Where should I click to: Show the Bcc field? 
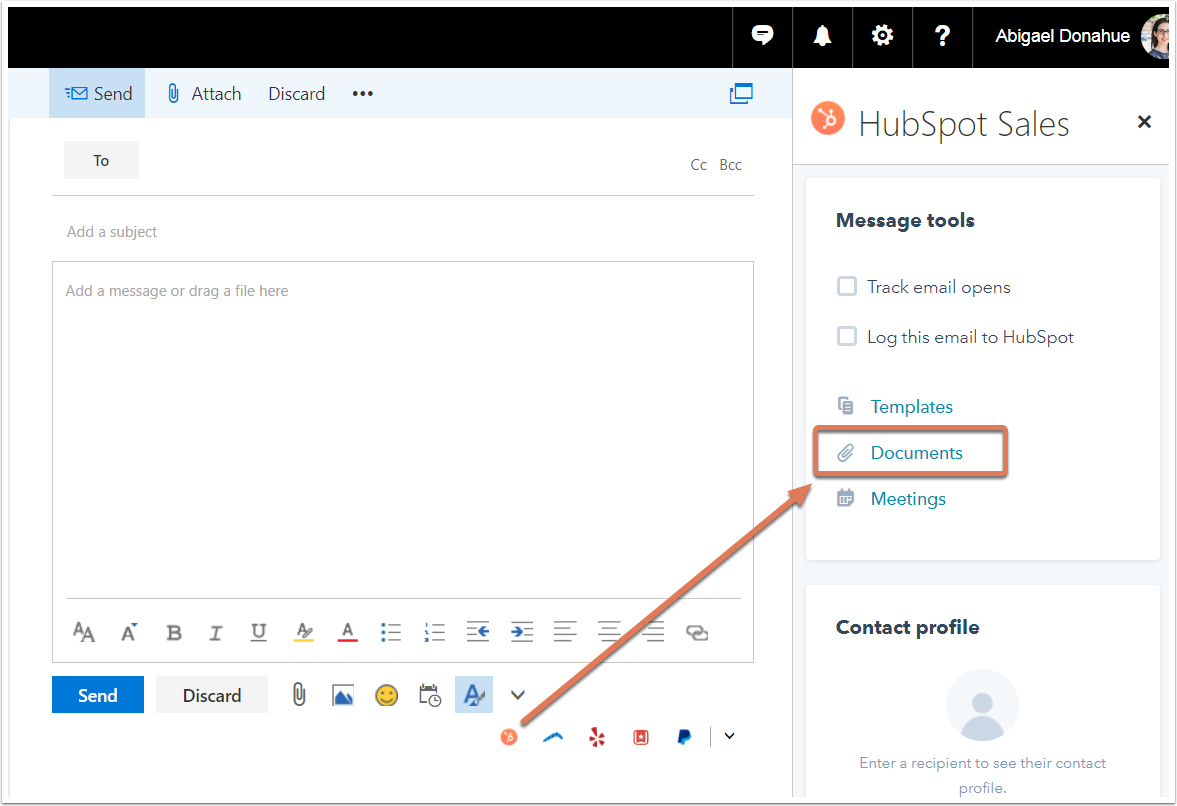(x=730, y=165)
